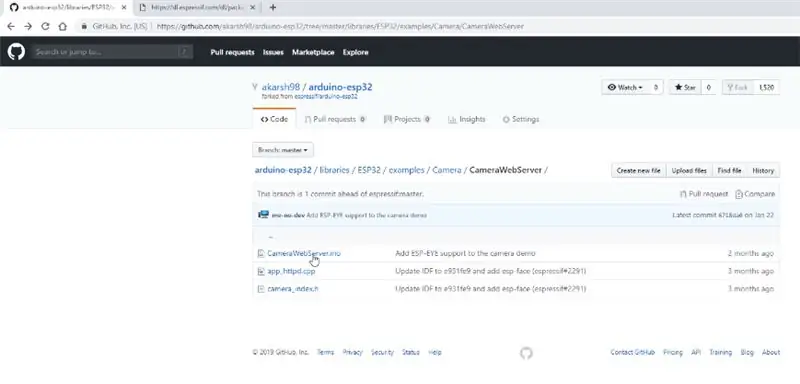Viewport: 800px width, 384px height.
Task: Click Create new file button
Action: pyautogui.click(x=638, y=171)
